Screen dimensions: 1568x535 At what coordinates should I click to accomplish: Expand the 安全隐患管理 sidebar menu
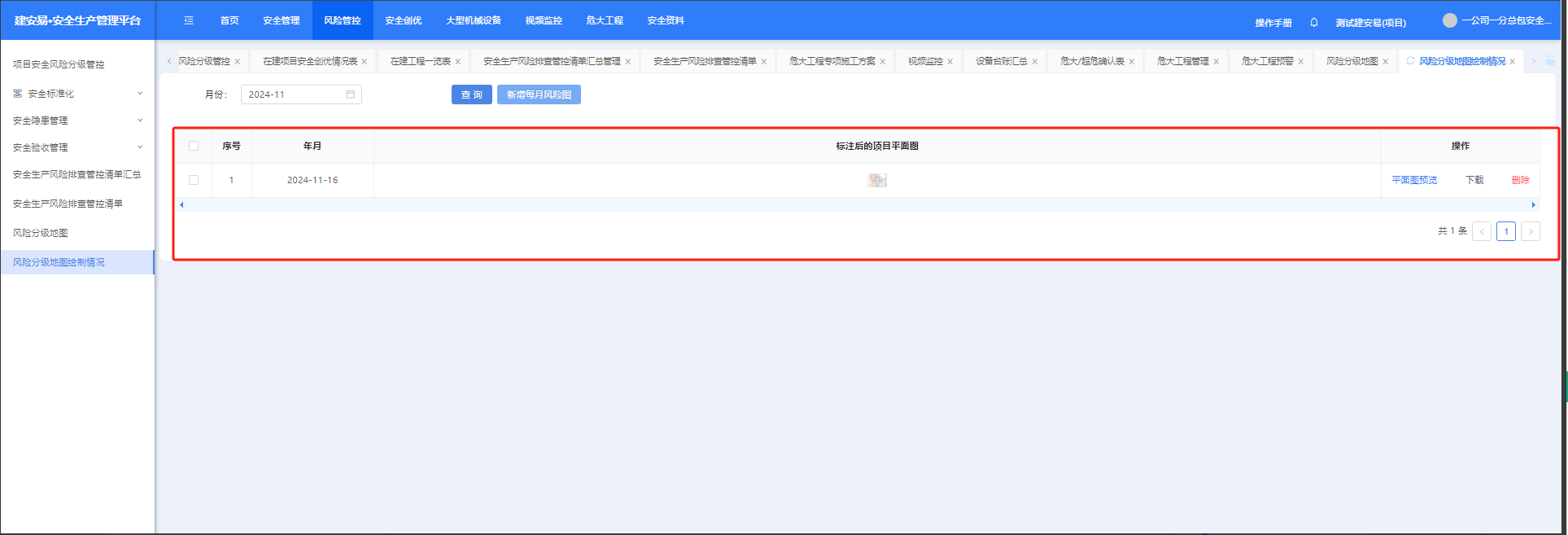pos(140,121)
